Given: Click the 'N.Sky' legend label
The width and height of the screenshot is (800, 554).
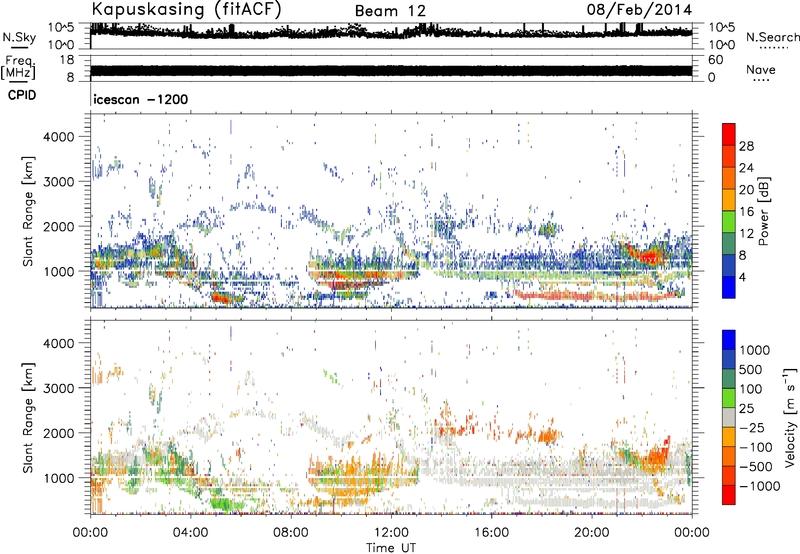Looking at the screenshot, I should (x=19, y=37).
